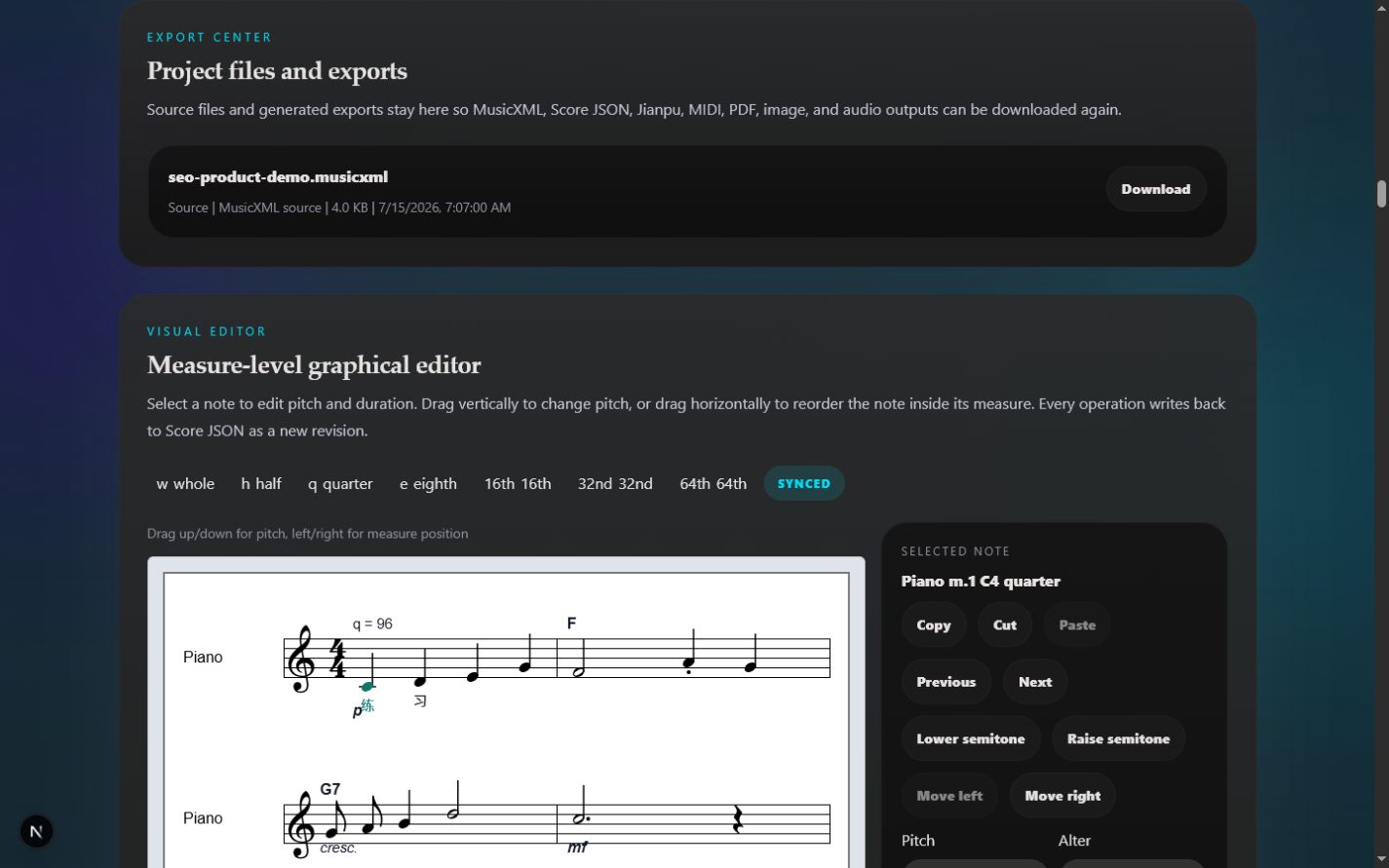Click the mf dynamic marking

(x=577, y=848)
